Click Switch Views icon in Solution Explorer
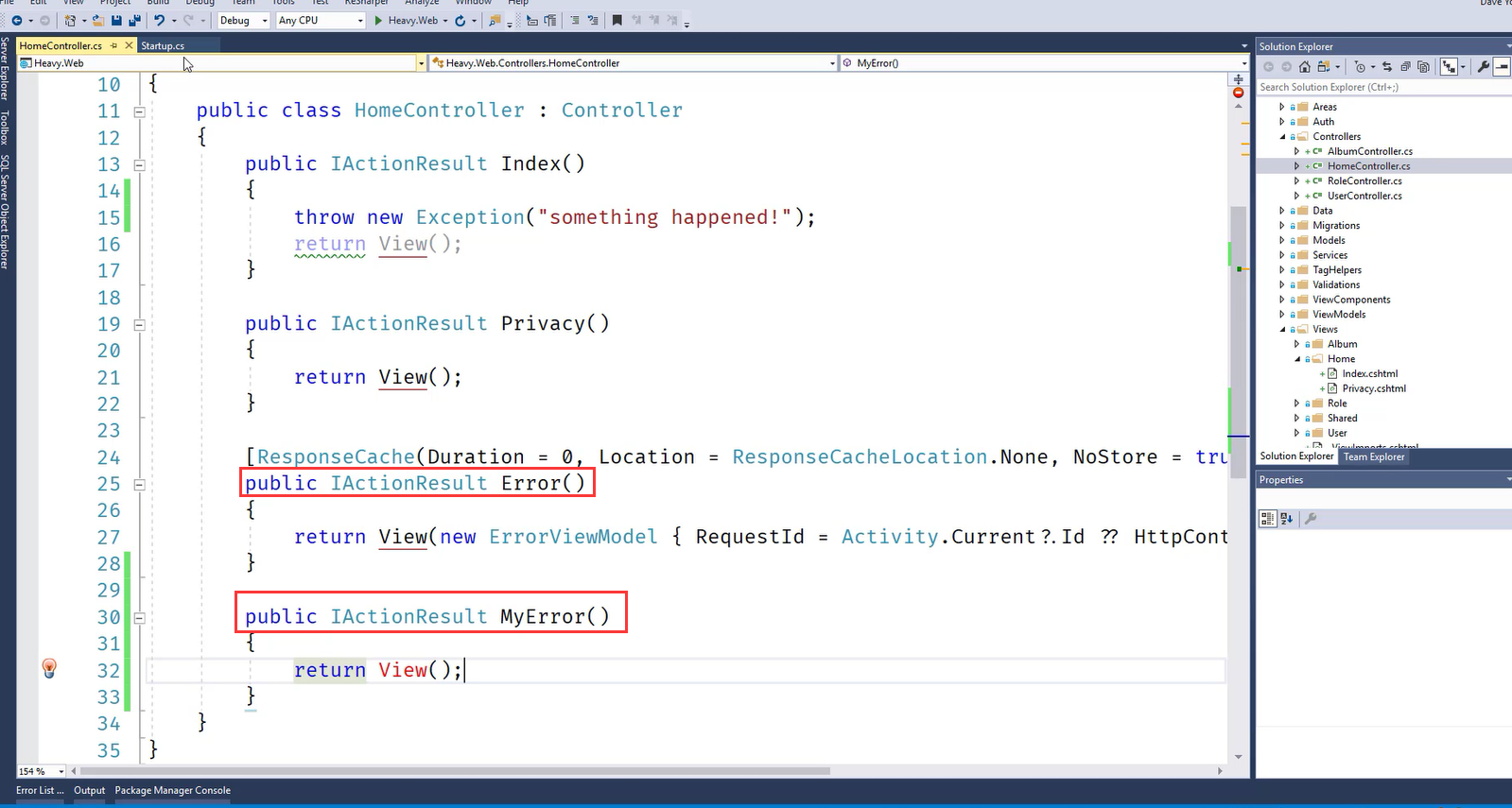The width and height of the screenshot is (1512, 808). pos(1324,66)
